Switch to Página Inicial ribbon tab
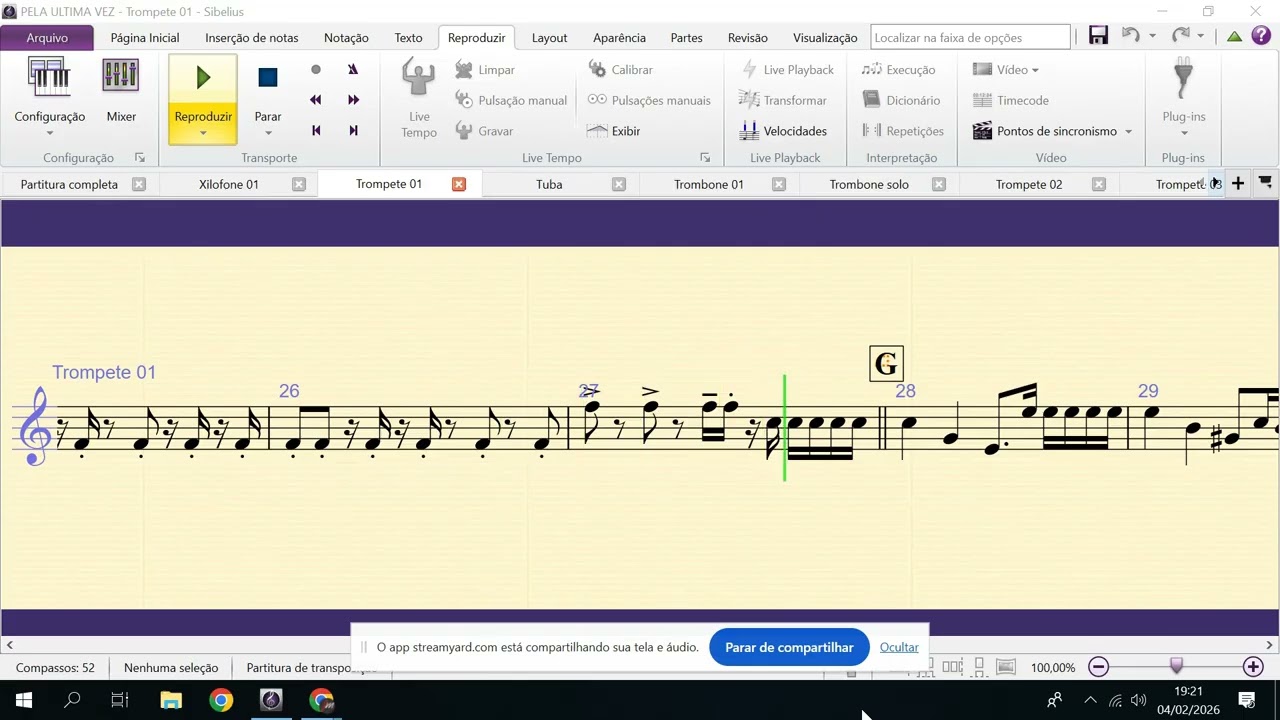The width and height of the screenshot is (1280, 720). pos(145,38)
